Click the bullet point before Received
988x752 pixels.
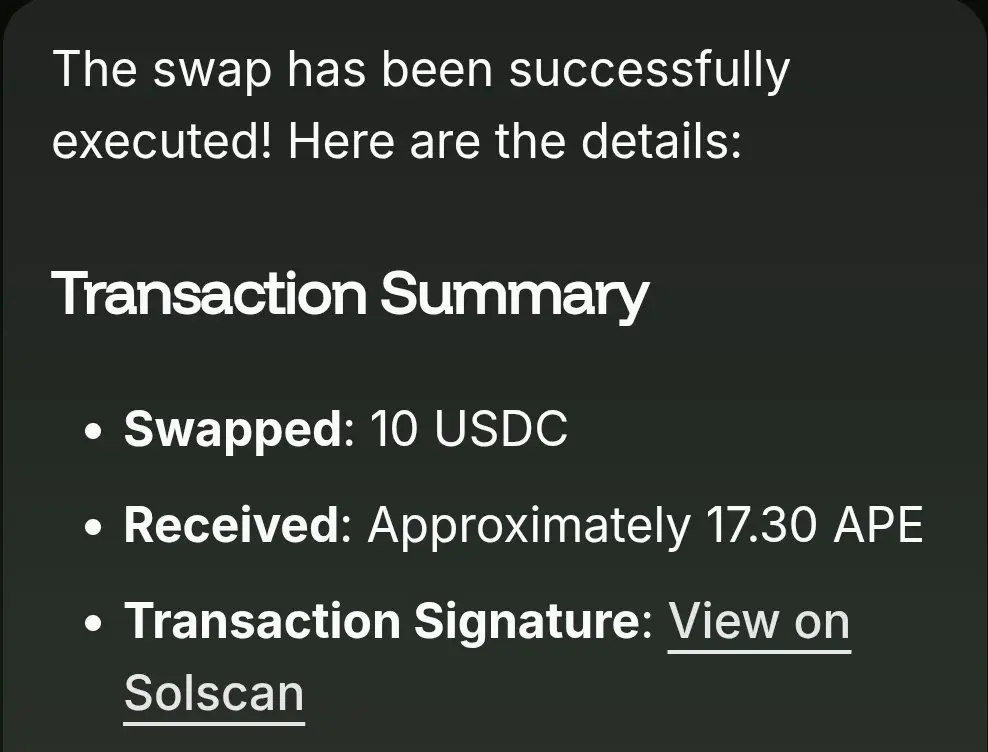(x=93, y=527)
